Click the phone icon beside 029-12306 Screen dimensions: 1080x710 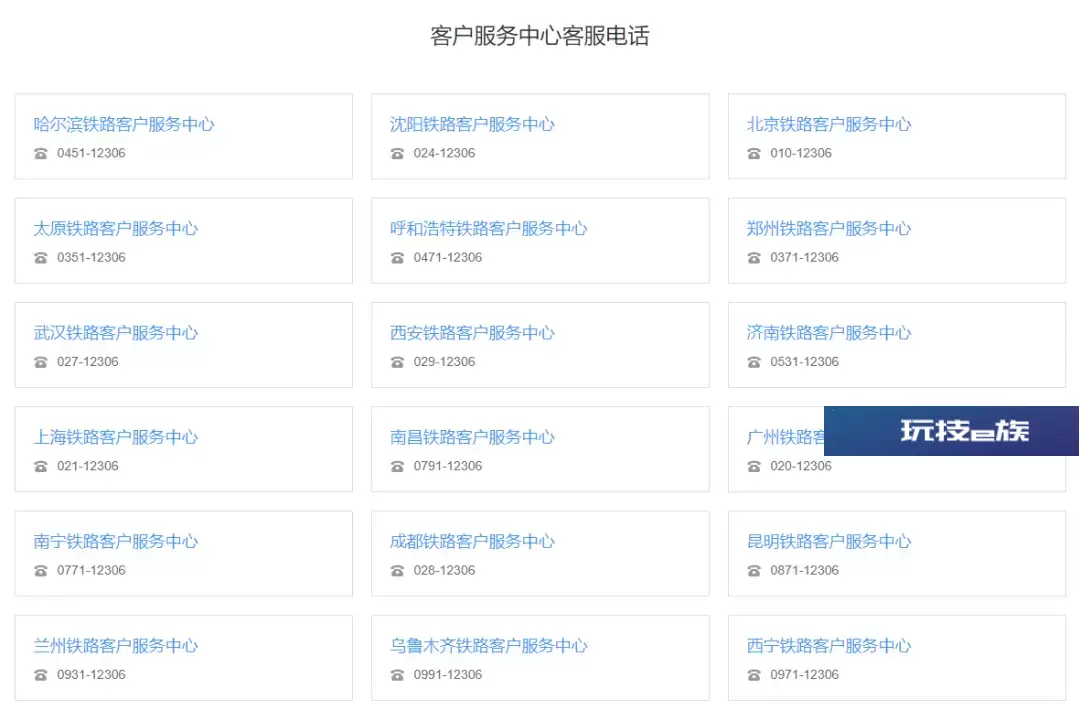(397, 362)
